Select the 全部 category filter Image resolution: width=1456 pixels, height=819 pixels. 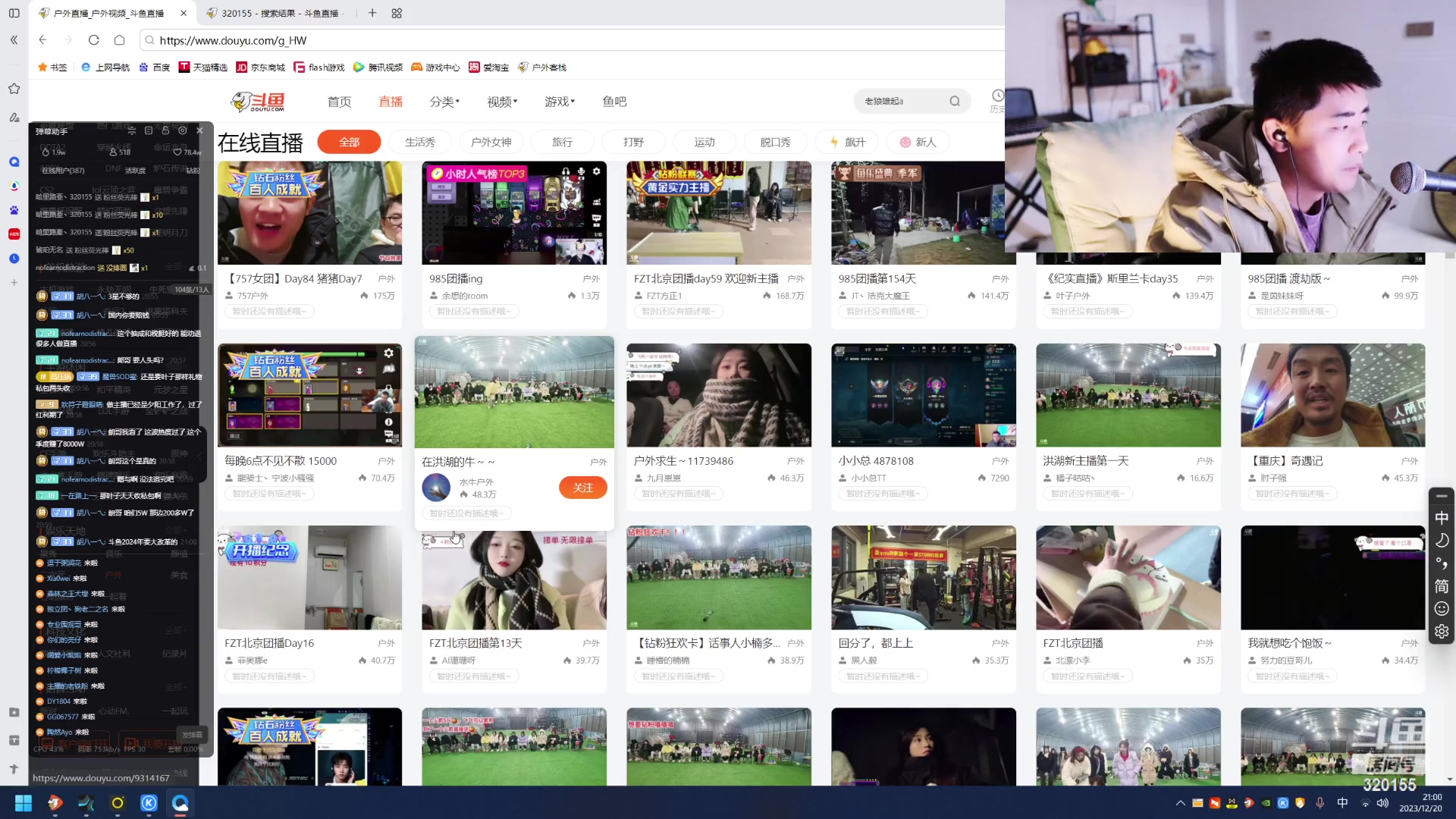[349, 142]
